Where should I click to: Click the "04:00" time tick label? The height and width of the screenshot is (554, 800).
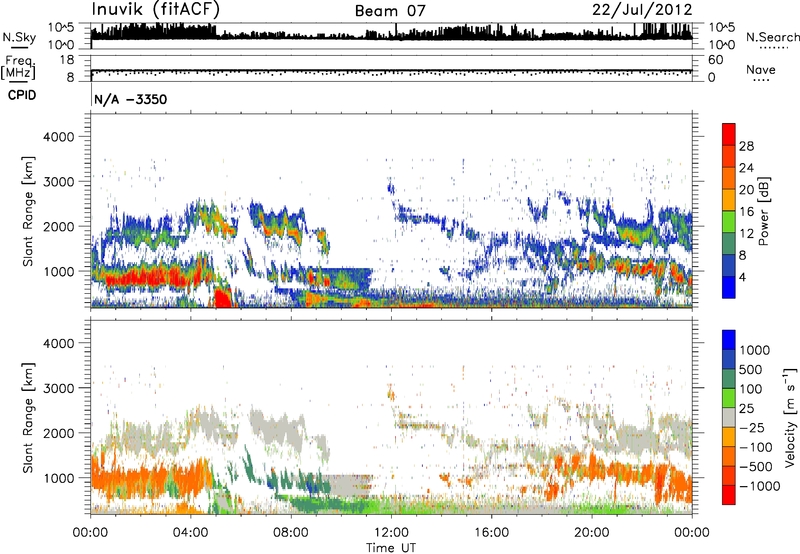pos(190,532)
